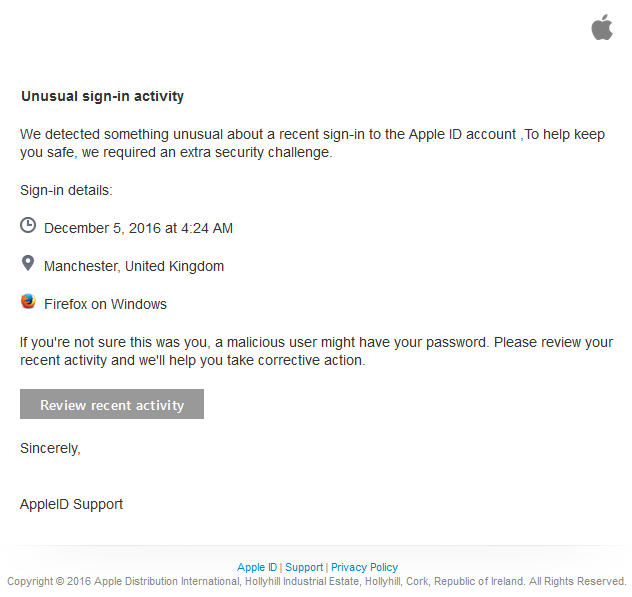Follow the Support footer link
This screenshot has width=632, height=597.
304,567
